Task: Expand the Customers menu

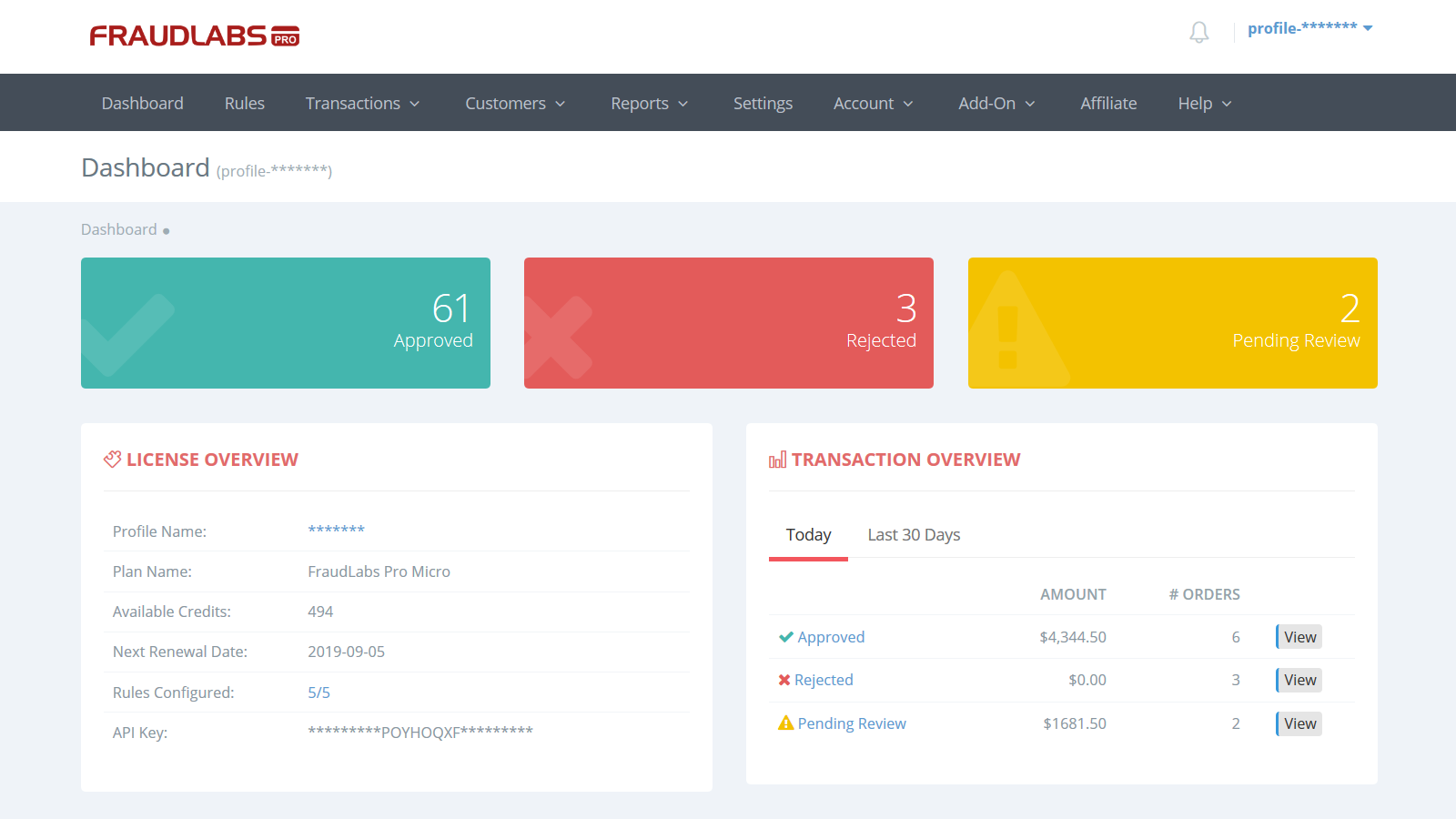Action: pyautogui.click(x=515, y=103)
